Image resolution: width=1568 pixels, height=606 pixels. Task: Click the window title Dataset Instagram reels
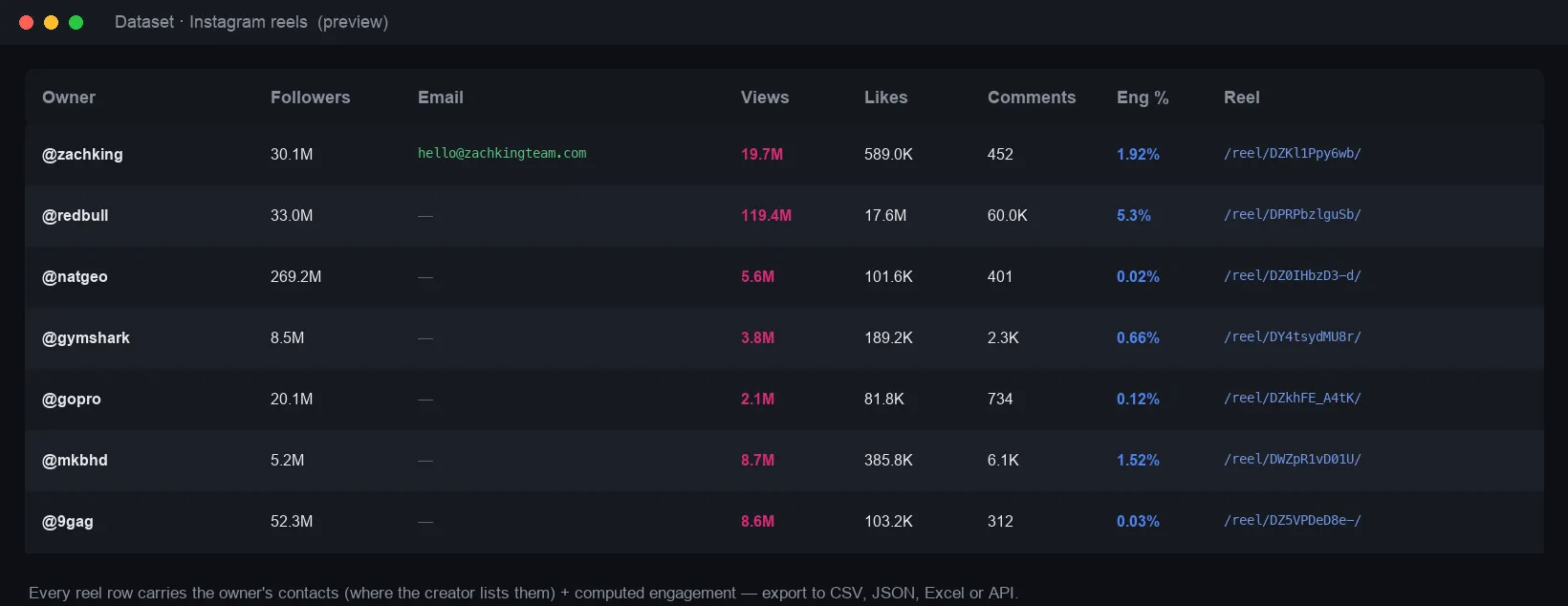coord(251,22)
